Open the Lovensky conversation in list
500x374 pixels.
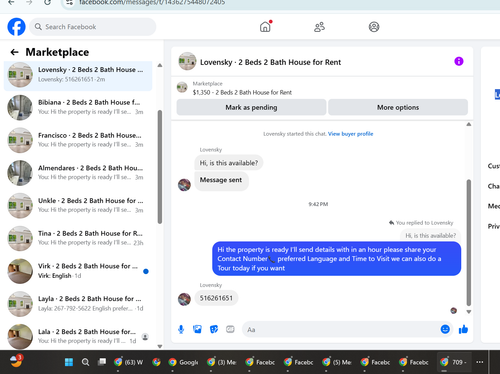click(78, 75)
